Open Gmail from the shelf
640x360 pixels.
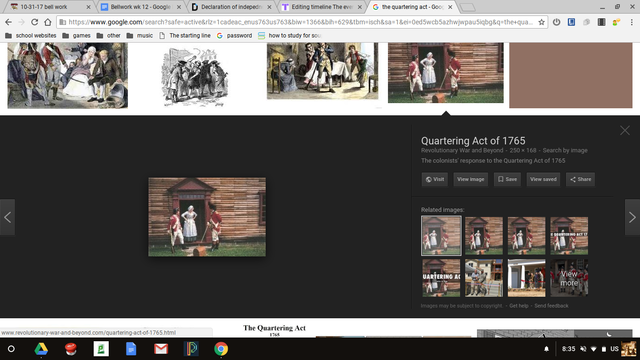coord(161,349)
